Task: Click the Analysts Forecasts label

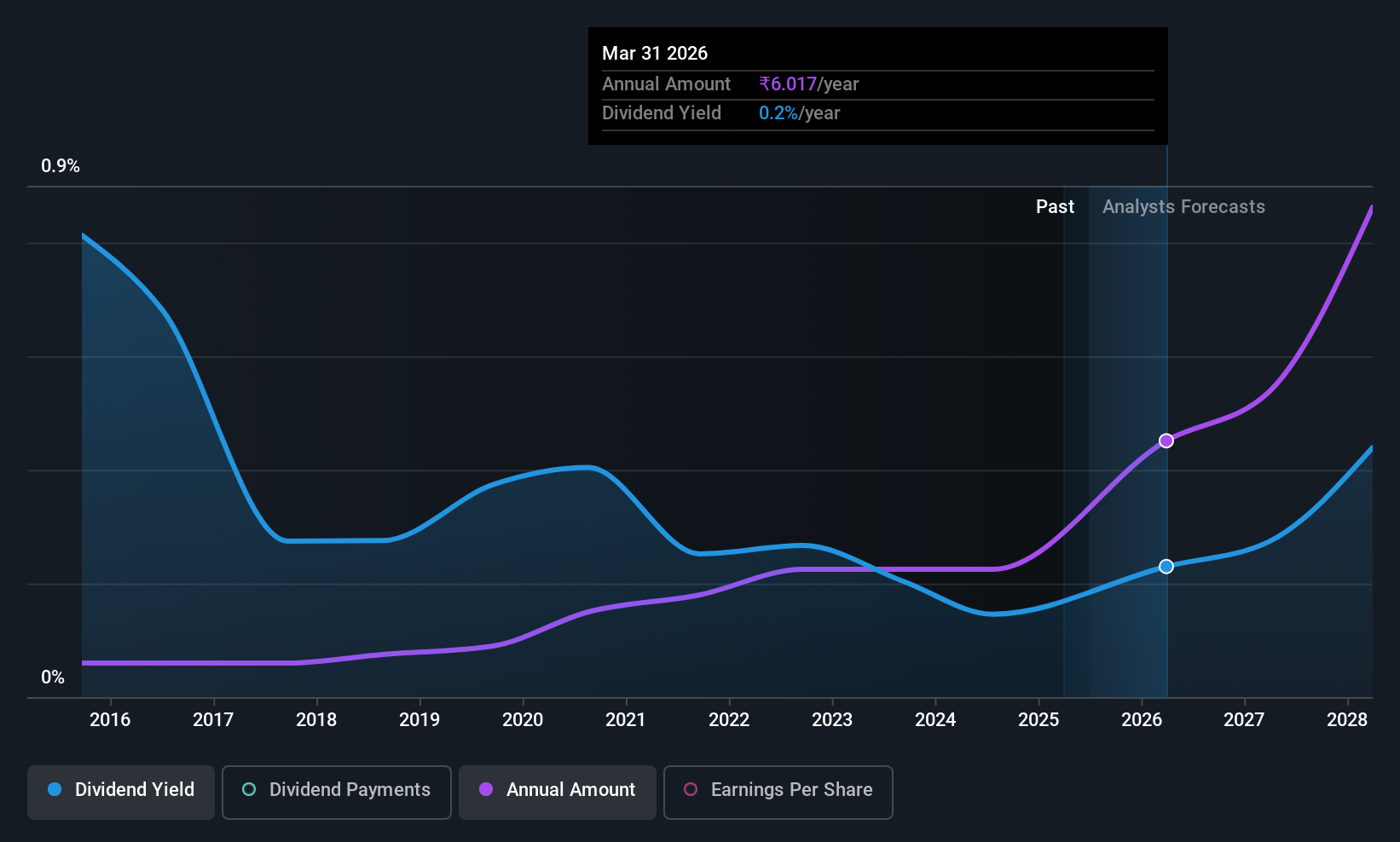Action: (x=1183, y=207)
